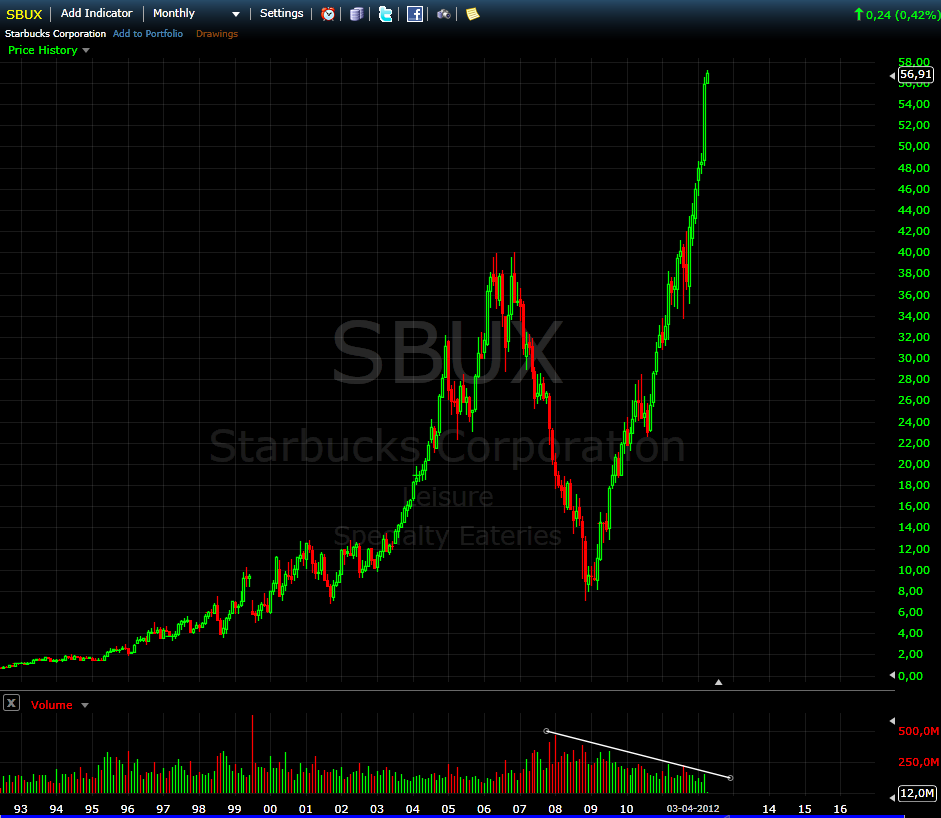Click the 12,0M volume value label
This screenshot has height=818, width=941.
[x=916, y=793]
